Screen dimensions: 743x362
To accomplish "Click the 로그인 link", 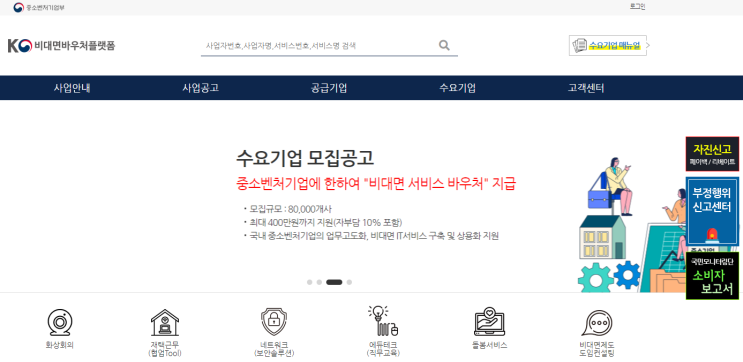I will tap(637, 7).
